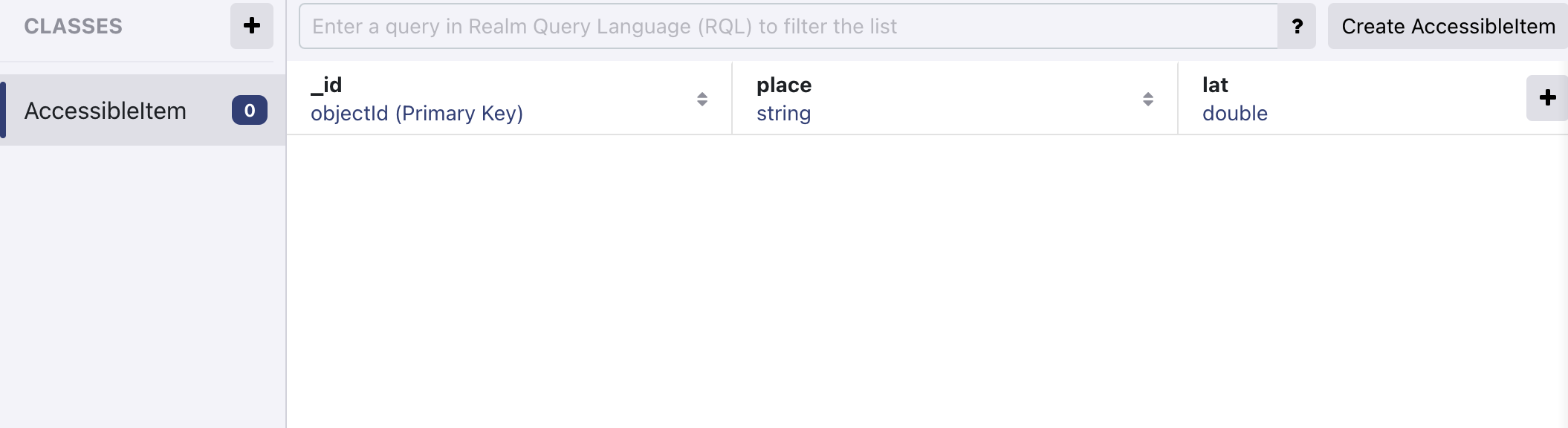
Task: Add a new class with plus icon
Action: point(252,26)
